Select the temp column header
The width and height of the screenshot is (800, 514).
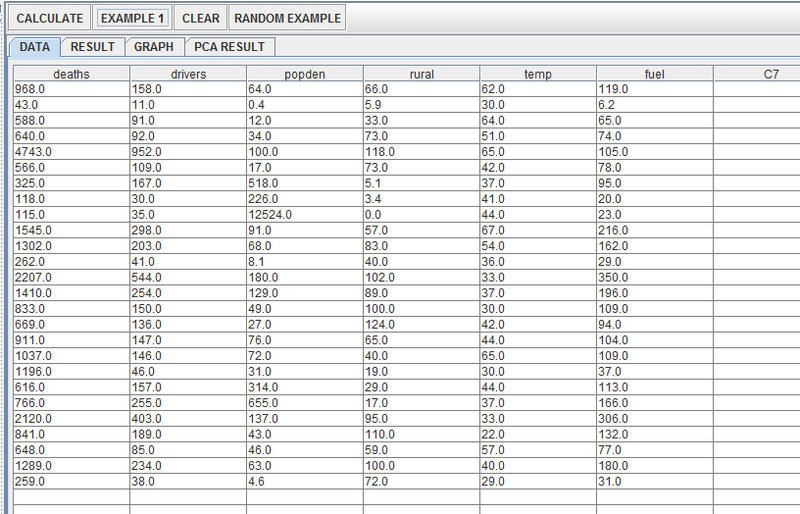[538, 74]
